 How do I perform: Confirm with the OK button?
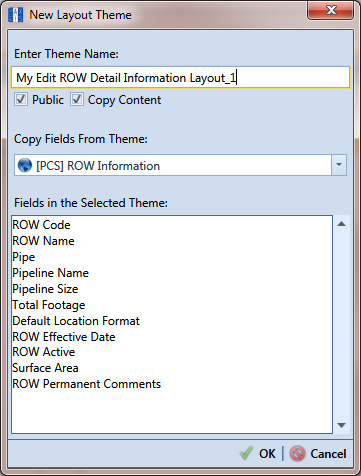[x=258, y=454]
